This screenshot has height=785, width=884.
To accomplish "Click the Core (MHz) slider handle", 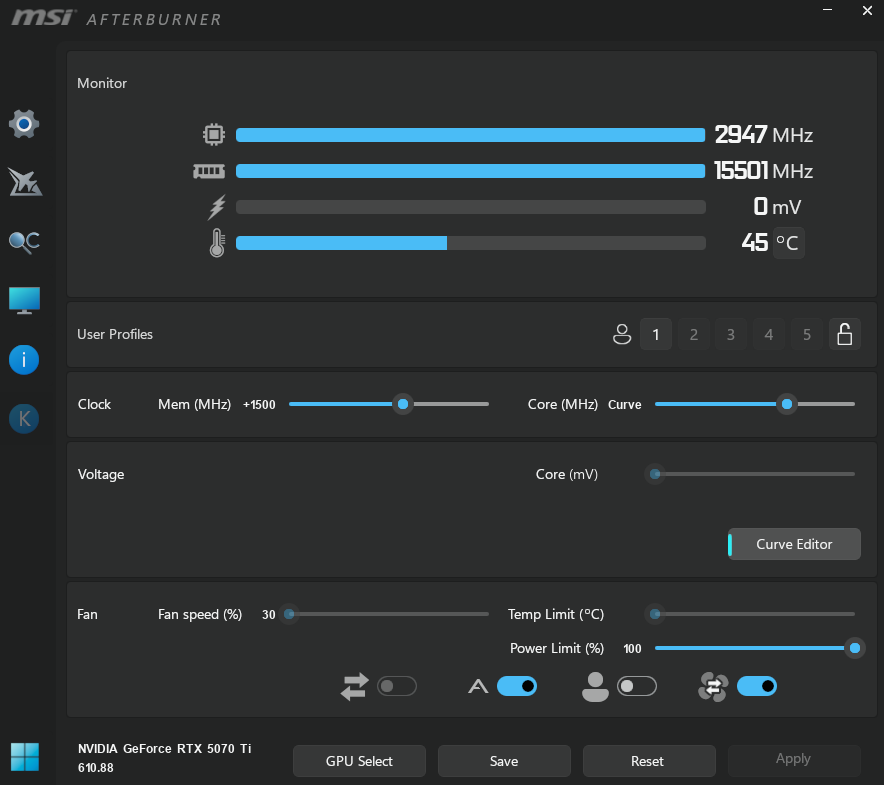I will 787,404.
